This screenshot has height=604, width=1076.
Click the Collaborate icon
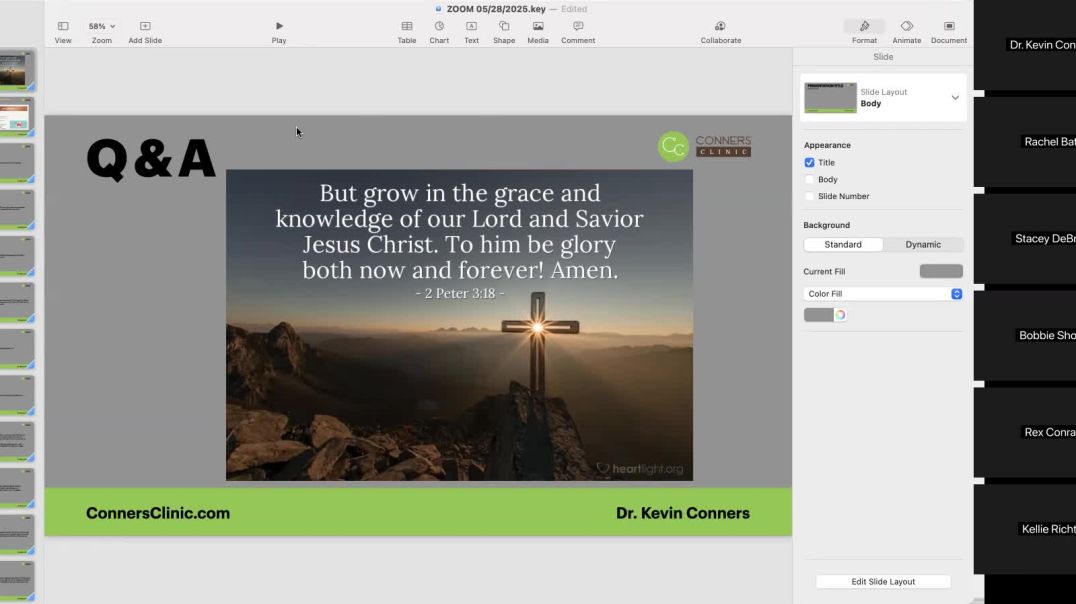point(720,26)
